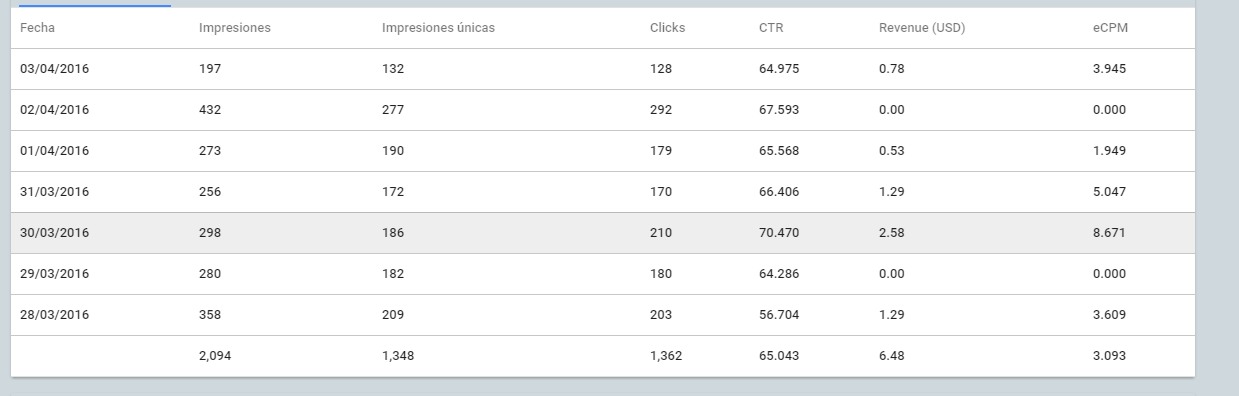Click the eCPM column header
The width and height of the screenshot is (1239, 396).
point(1110,28)
